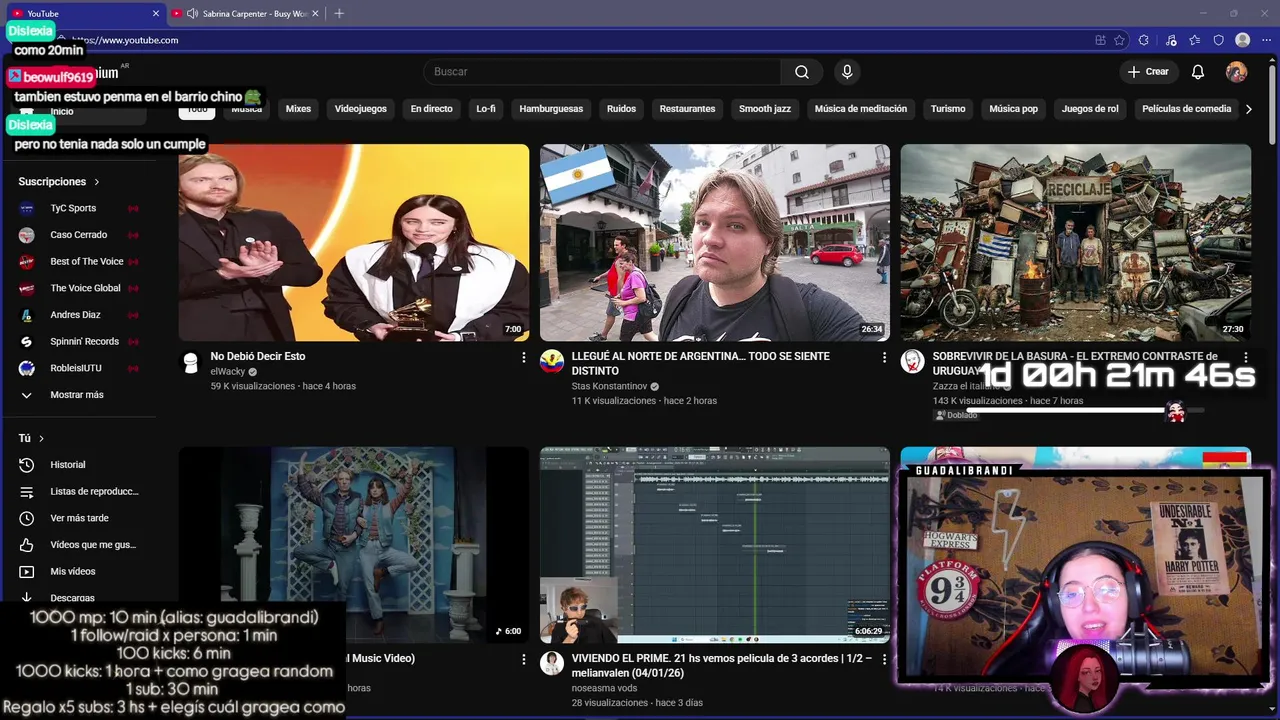Open LLEGUÉ AL NORTE DE ARGENTINA title
Image resolution: width=1280 pixels, height=720 pixels.
click(x=700, y=363)
